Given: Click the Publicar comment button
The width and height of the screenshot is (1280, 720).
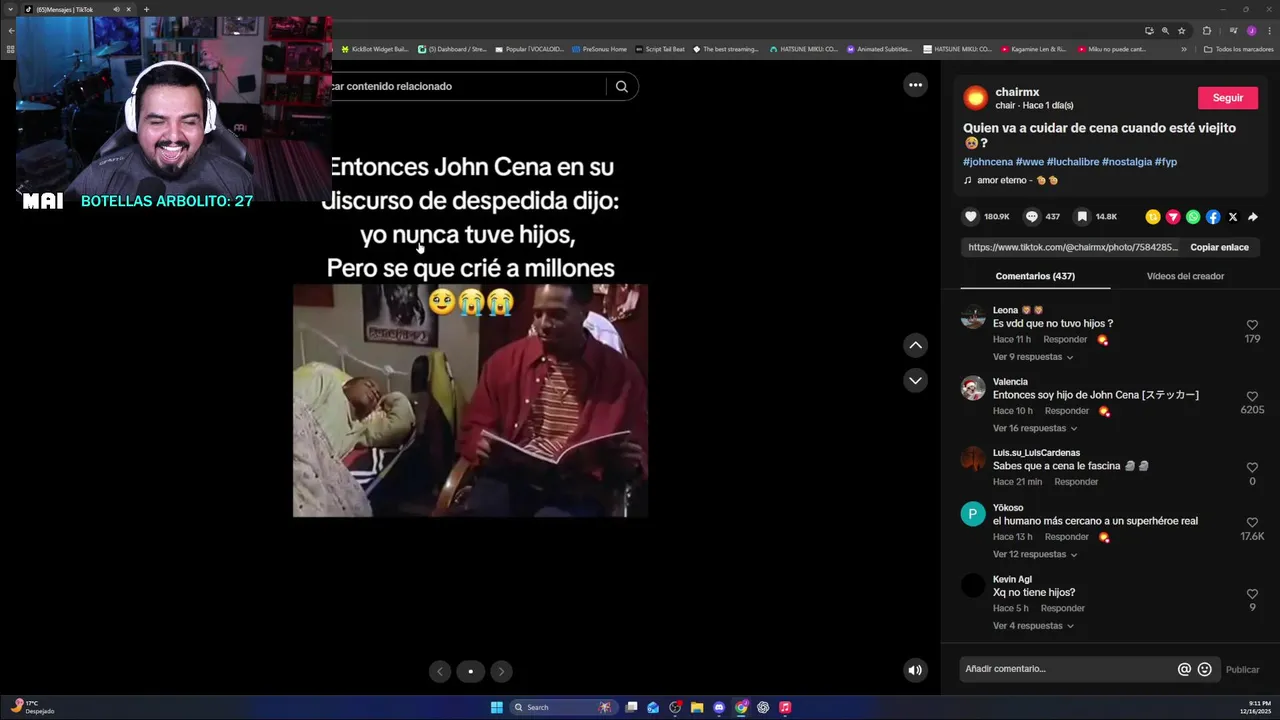Looking at the screenshot, I should (x=1243, y=670).
